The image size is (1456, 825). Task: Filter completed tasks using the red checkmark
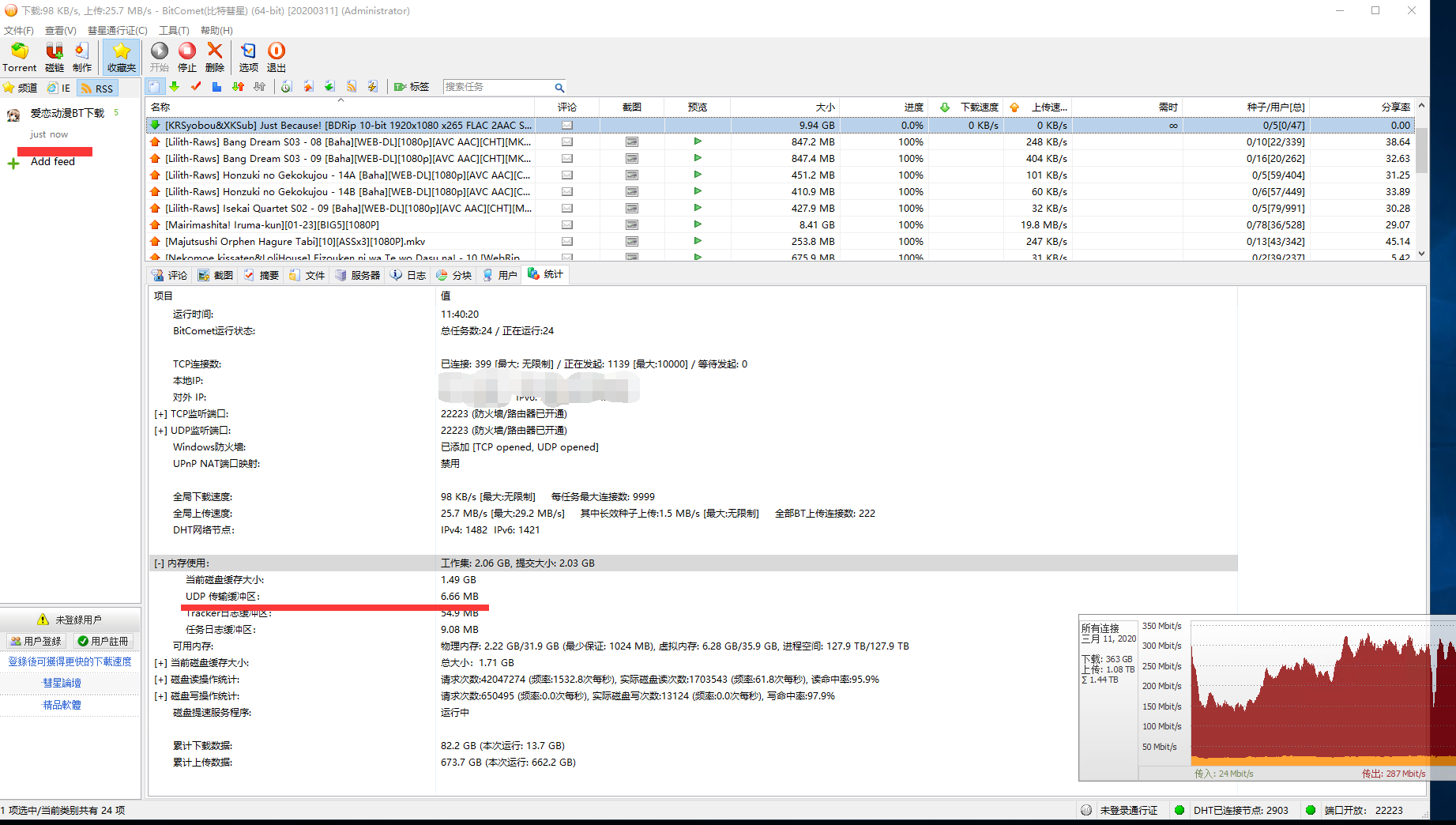(x=196, y=87)
